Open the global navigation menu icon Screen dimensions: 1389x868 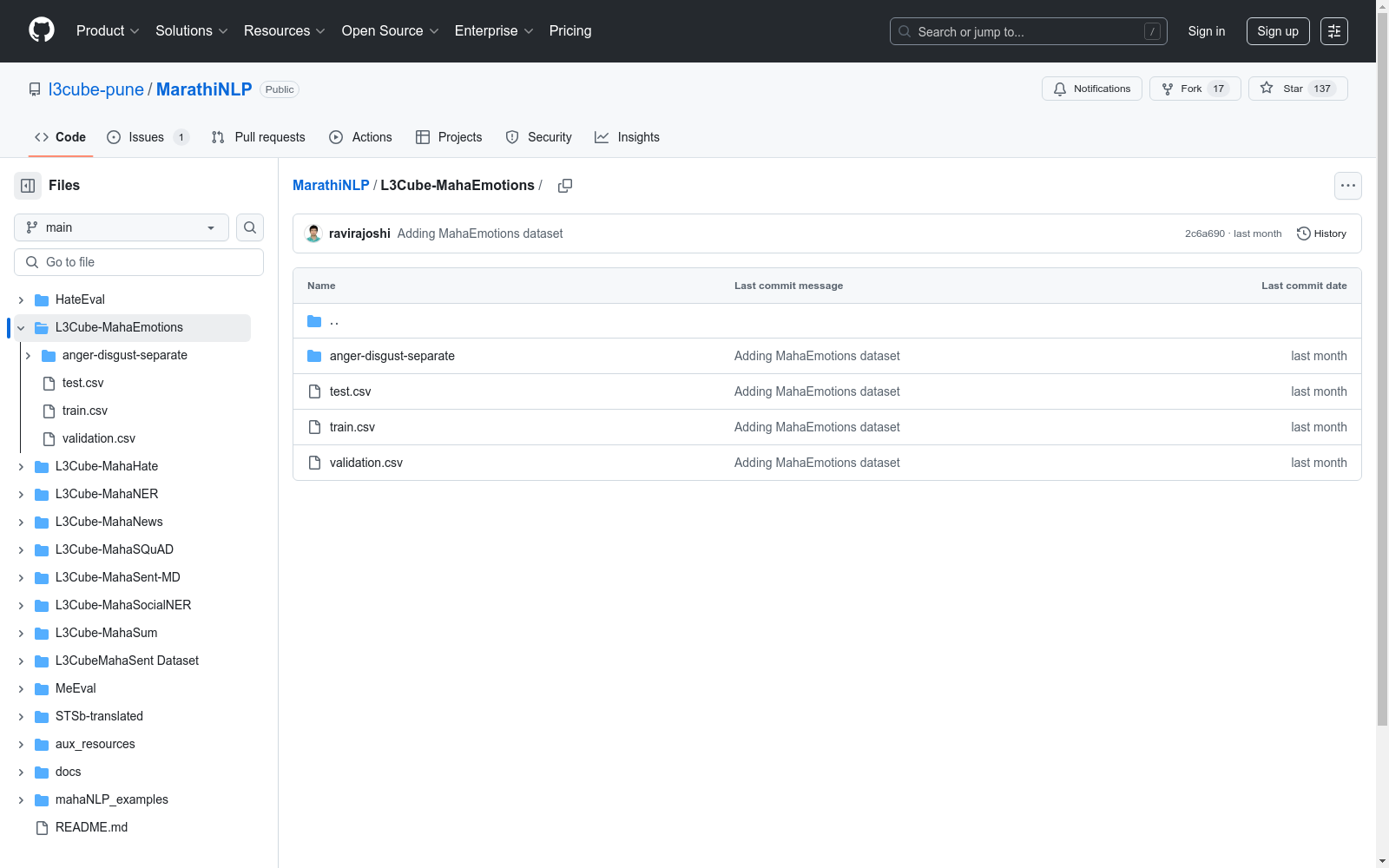tap(1334, 31)
